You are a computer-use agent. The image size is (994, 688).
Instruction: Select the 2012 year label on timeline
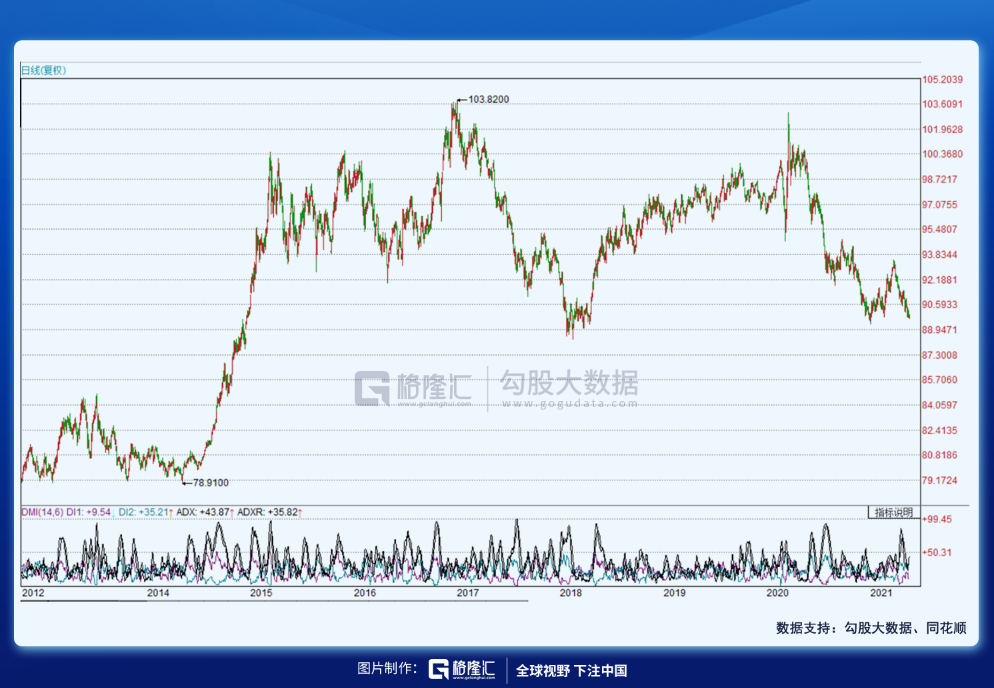coord(33,593)
